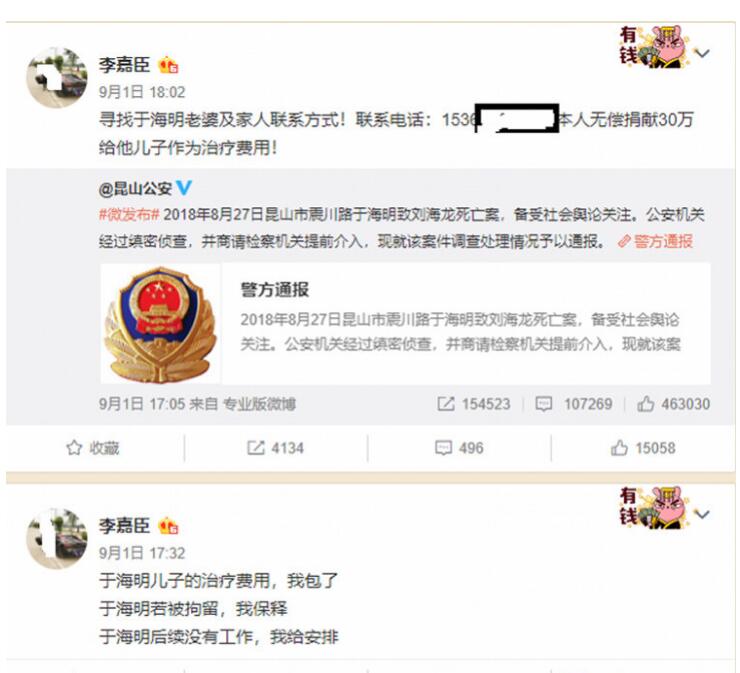Open the 警方通报 red attachment link
The image size is (740, 673).
click(655, 242)
